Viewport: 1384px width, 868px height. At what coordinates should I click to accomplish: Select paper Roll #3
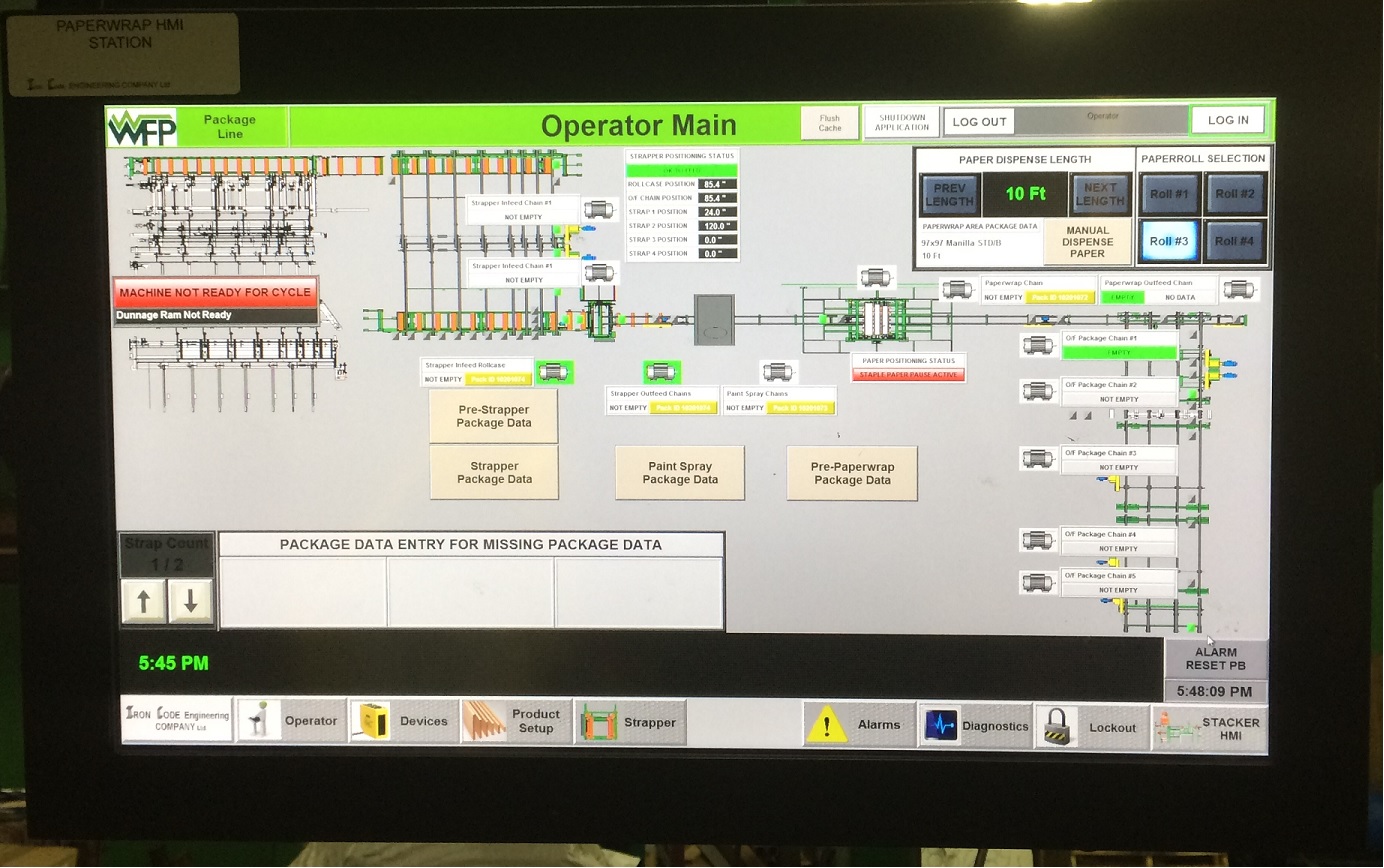coord(1169,241)
